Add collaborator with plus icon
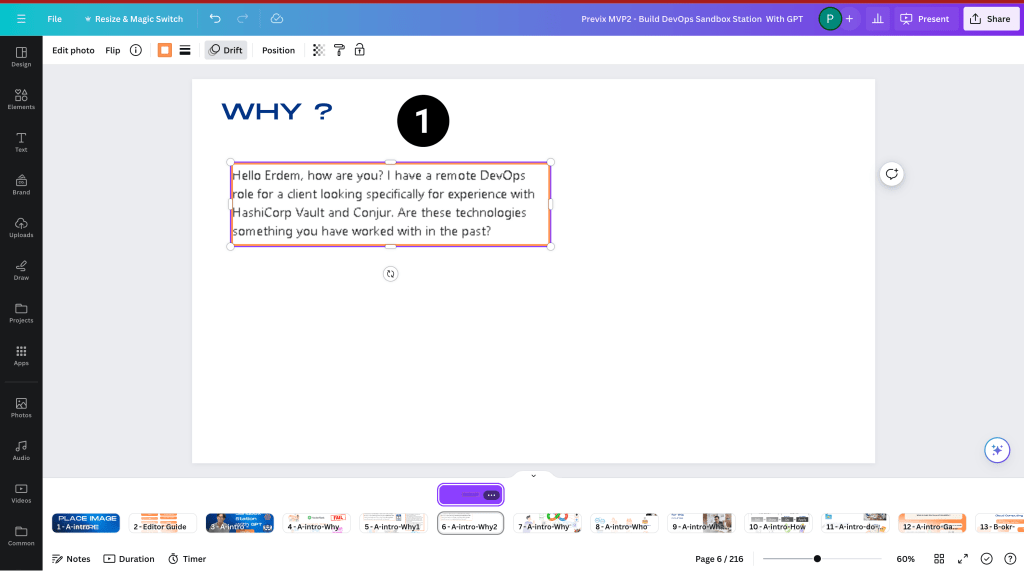The height and width of the screenshot is (572, 1024). [850, 19]
